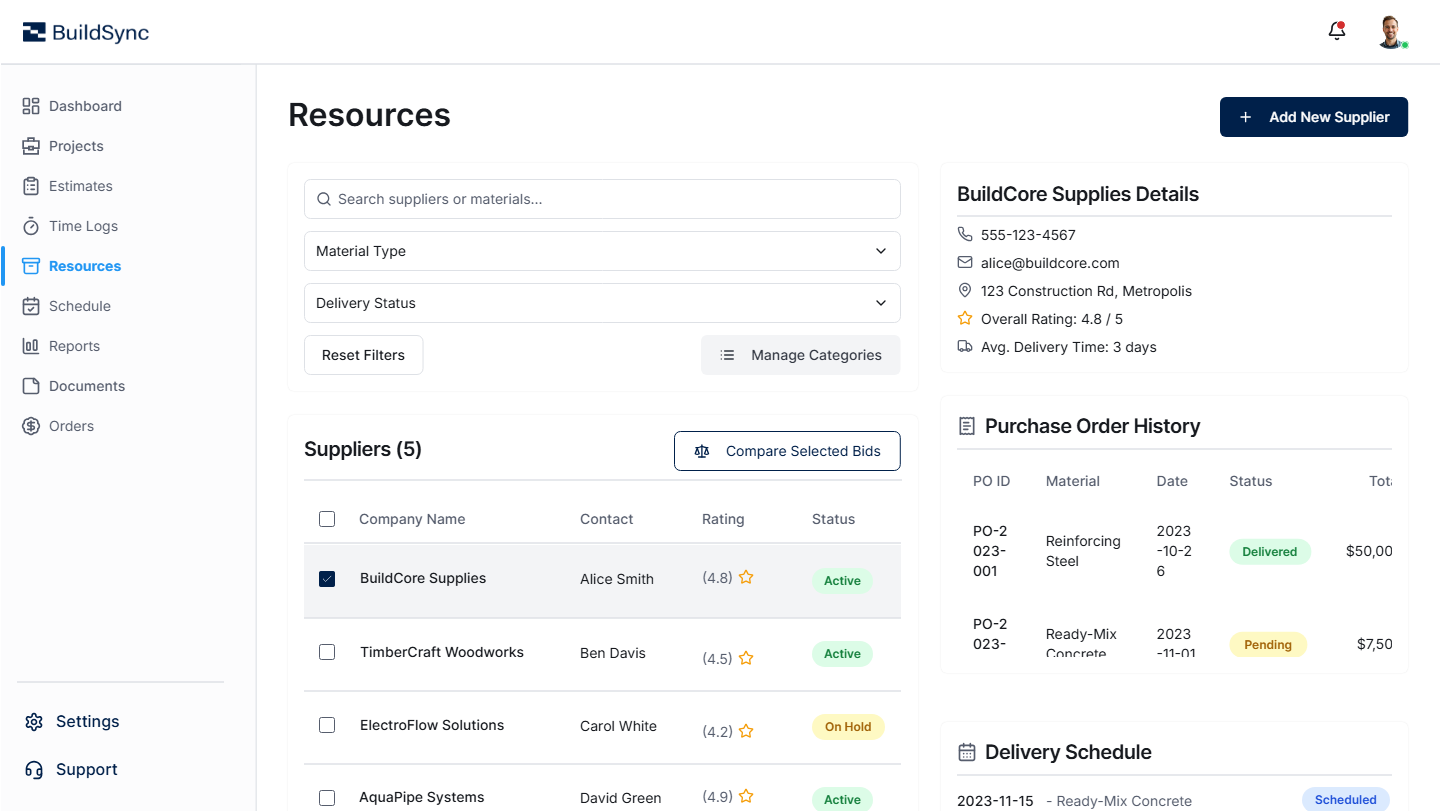This screenshot has width=1440, height=811.
Task: Open the Manage Categories menu
Action: (800, 355)
